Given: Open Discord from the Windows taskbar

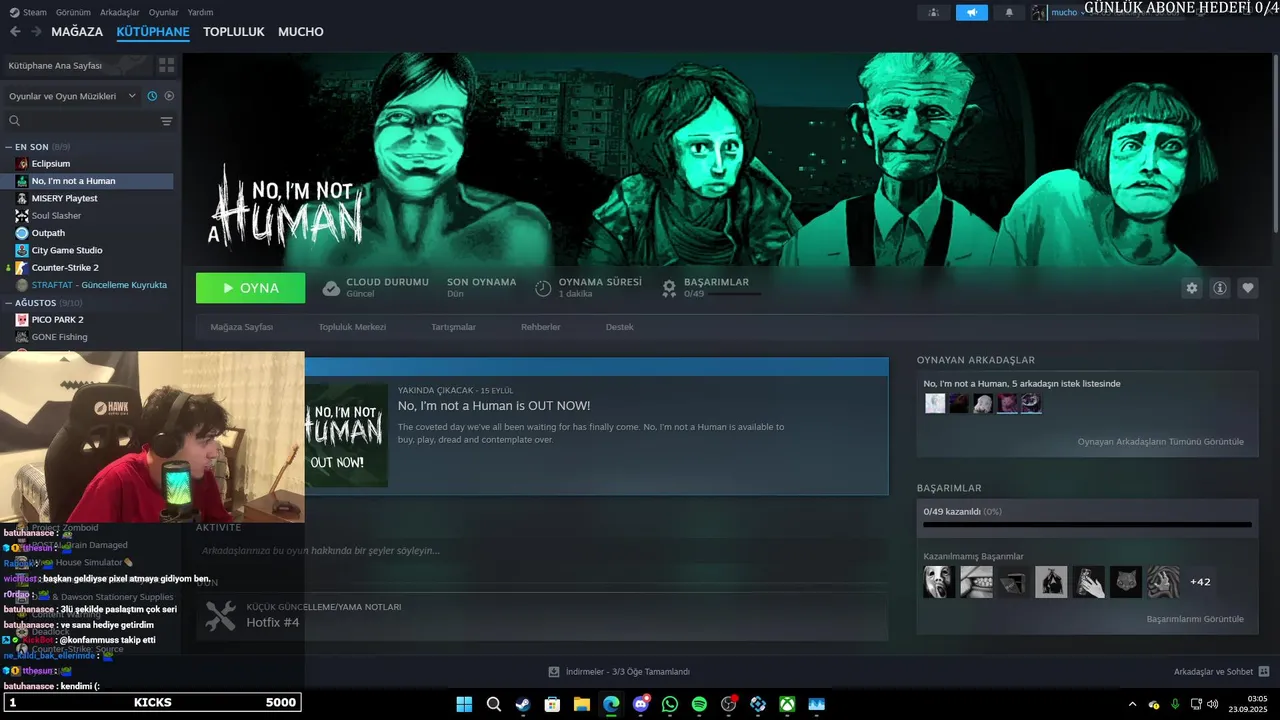Looking at the screenshot, I should point(641,704).
